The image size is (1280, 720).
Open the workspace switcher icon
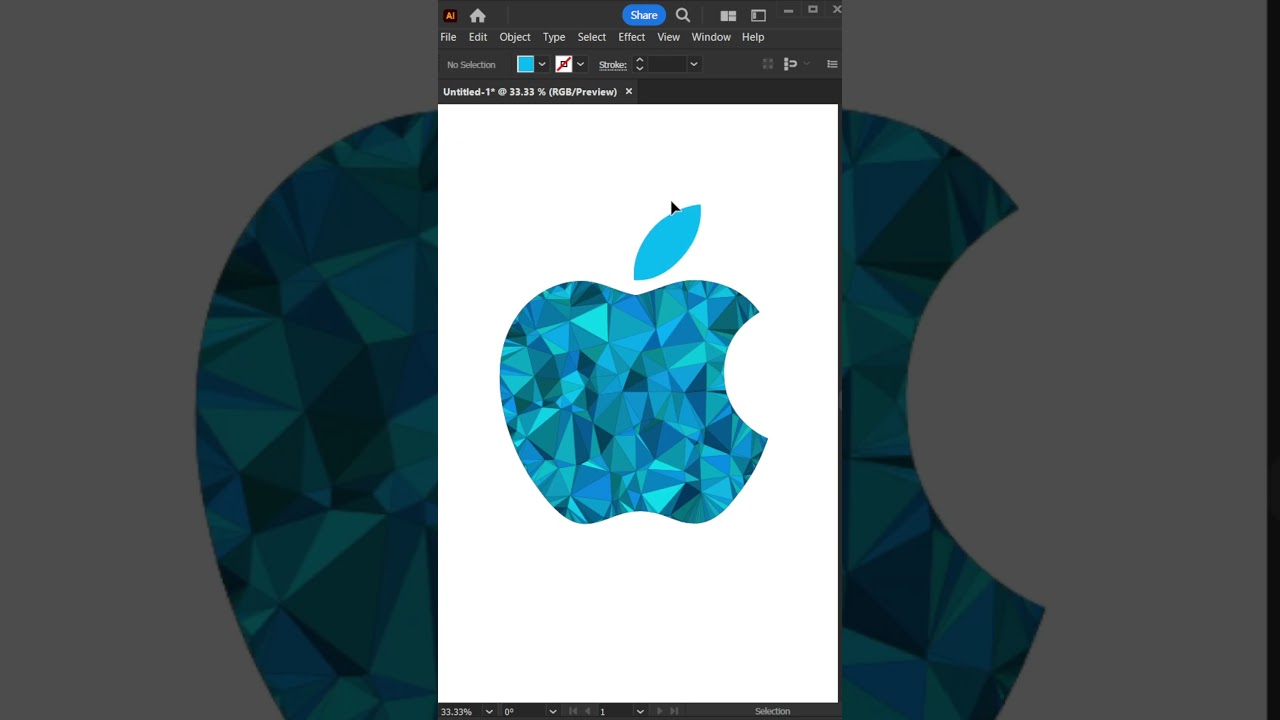(x=758, y=15)
